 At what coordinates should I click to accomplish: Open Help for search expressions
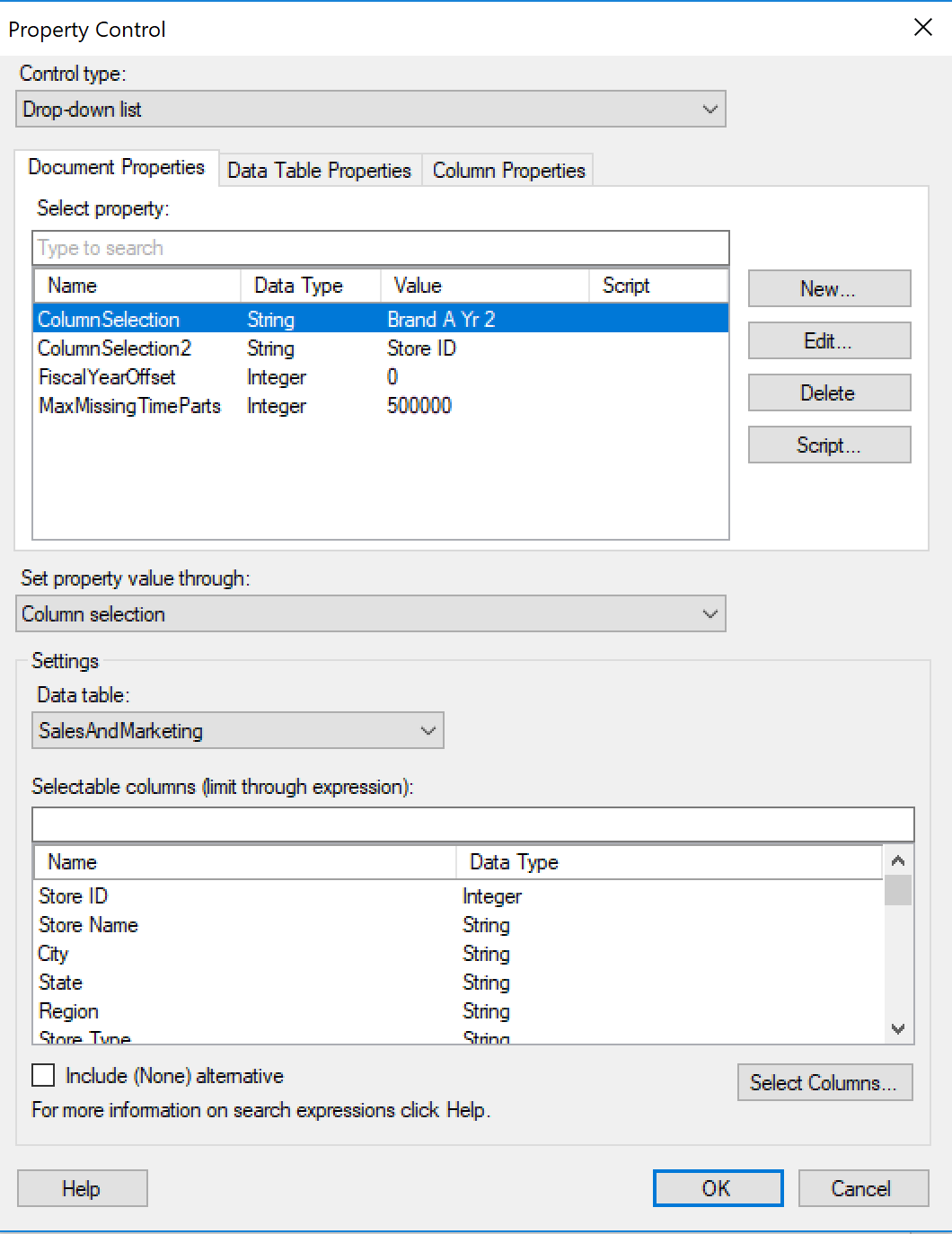click(x=82, y=1187)
